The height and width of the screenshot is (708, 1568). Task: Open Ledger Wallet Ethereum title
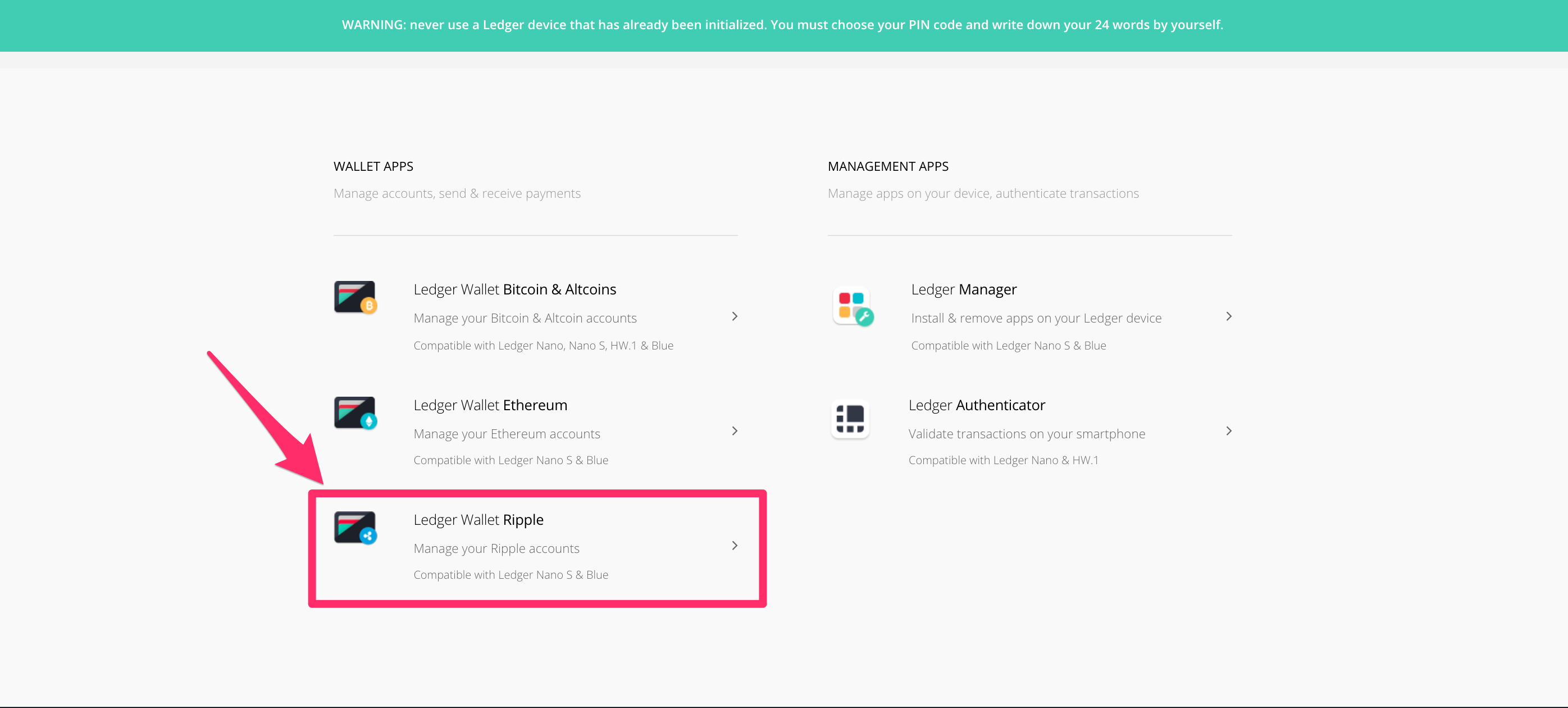[x=490, y=405]
